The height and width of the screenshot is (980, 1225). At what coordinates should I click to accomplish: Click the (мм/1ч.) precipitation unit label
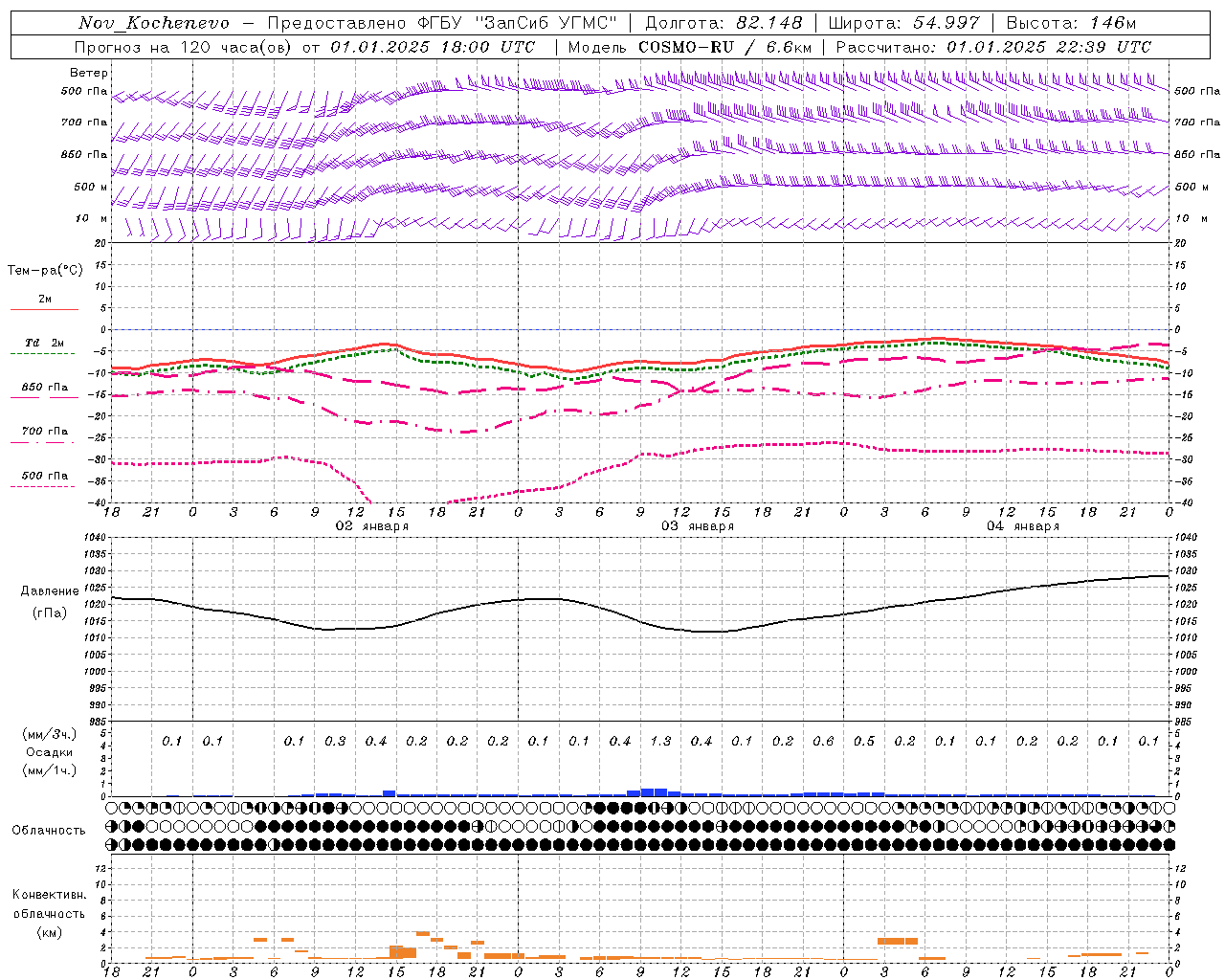pos(49,770)
